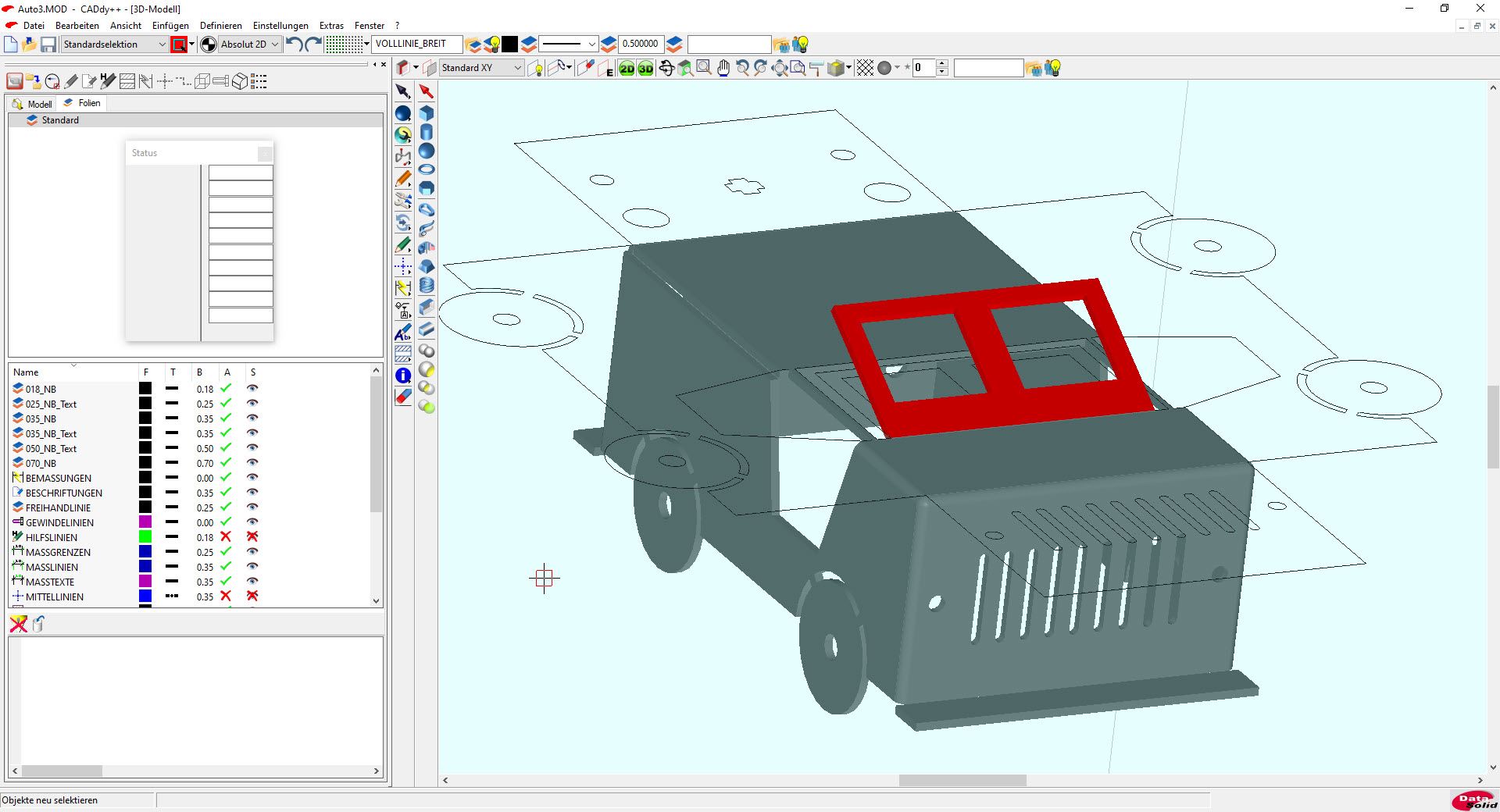Select the torus primitive tool
The width and height of the screenshot is (1500, 812).
427,169
